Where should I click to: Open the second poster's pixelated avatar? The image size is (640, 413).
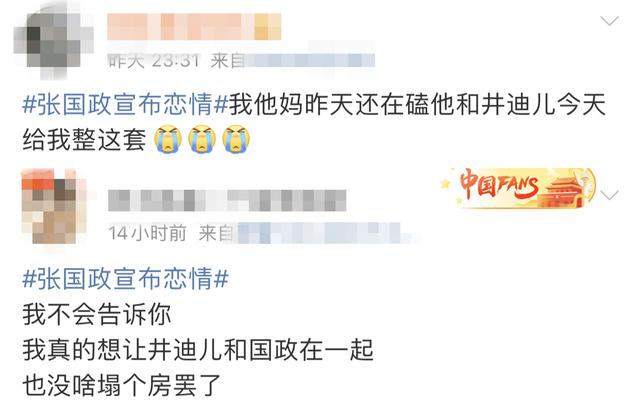point(54,206)
